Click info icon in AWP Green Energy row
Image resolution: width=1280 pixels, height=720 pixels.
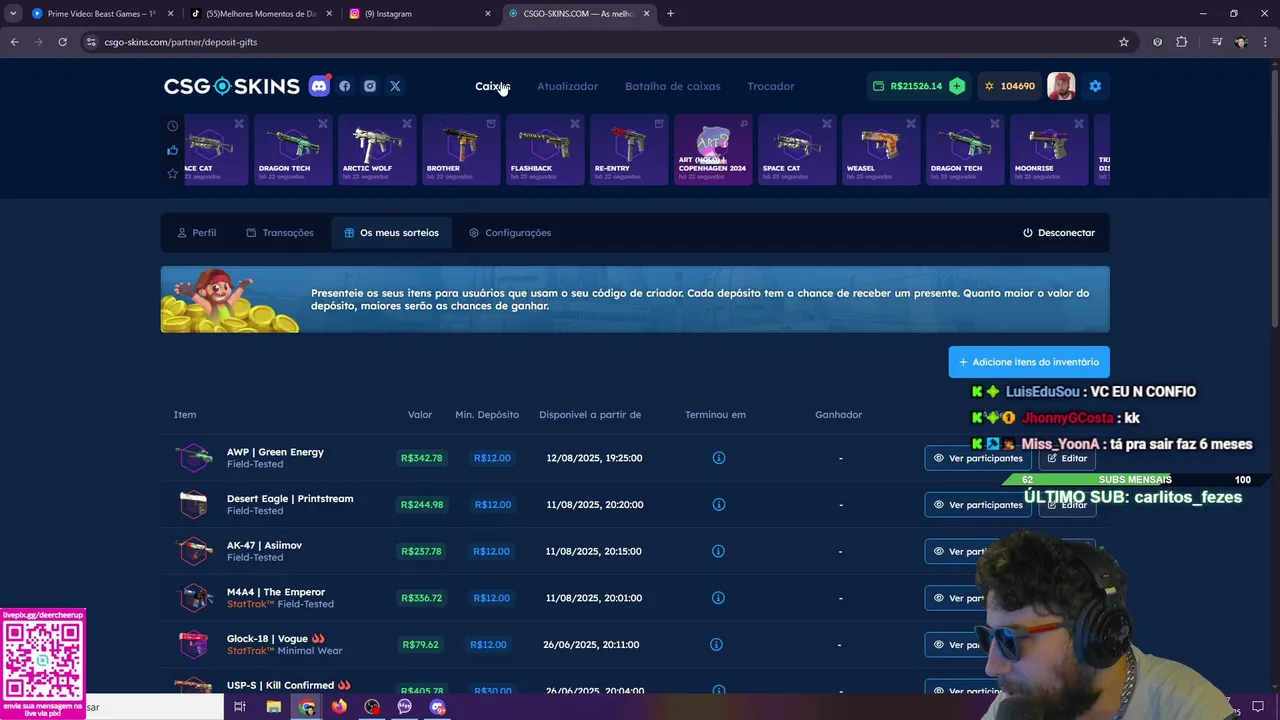tap(718, 458)
